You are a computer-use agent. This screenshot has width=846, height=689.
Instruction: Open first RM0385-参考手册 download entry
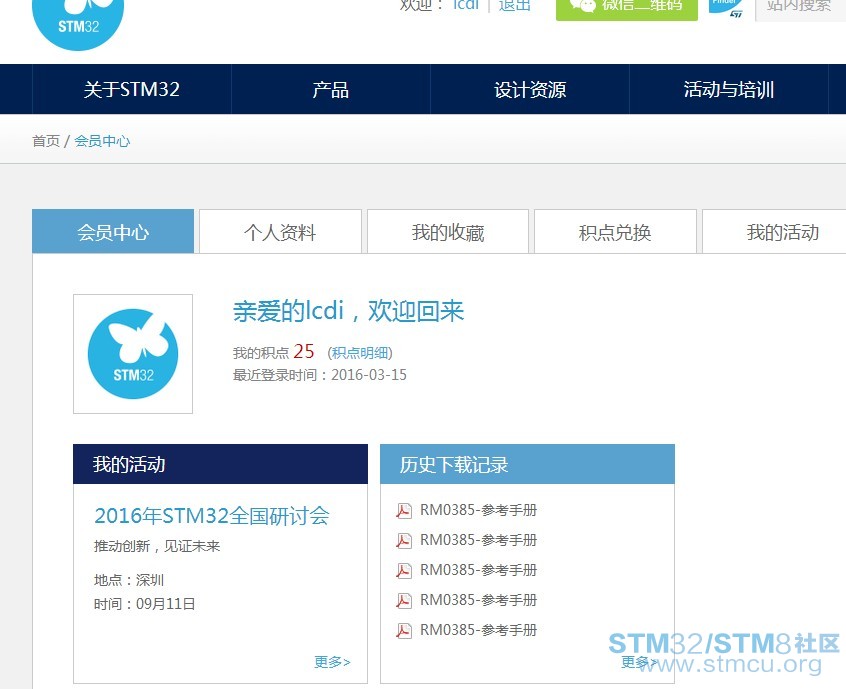(479, 510)
